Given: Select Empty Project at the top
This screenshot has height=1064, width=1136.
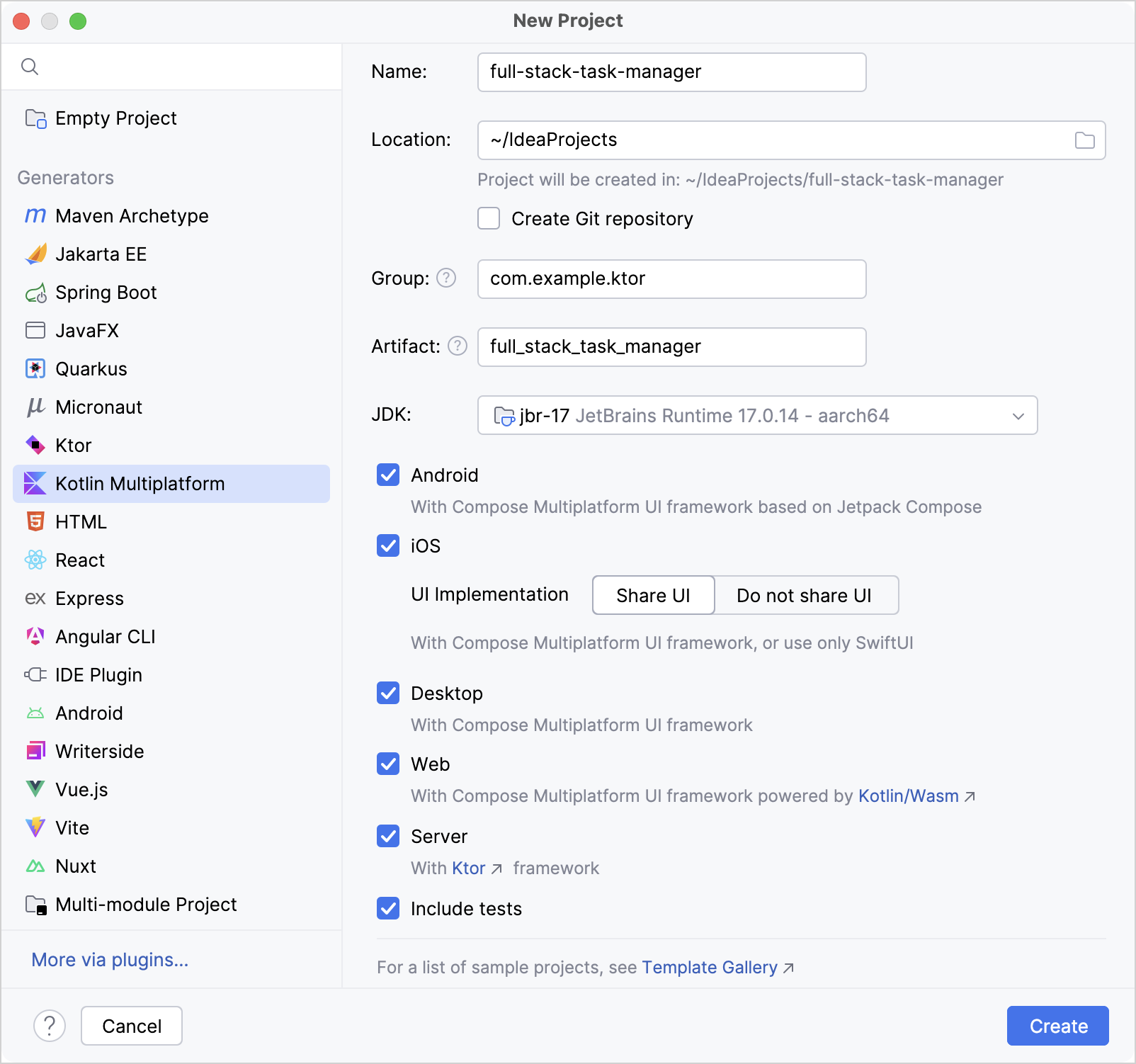Looking at the screenshot, I should click(x=115, y=118).
